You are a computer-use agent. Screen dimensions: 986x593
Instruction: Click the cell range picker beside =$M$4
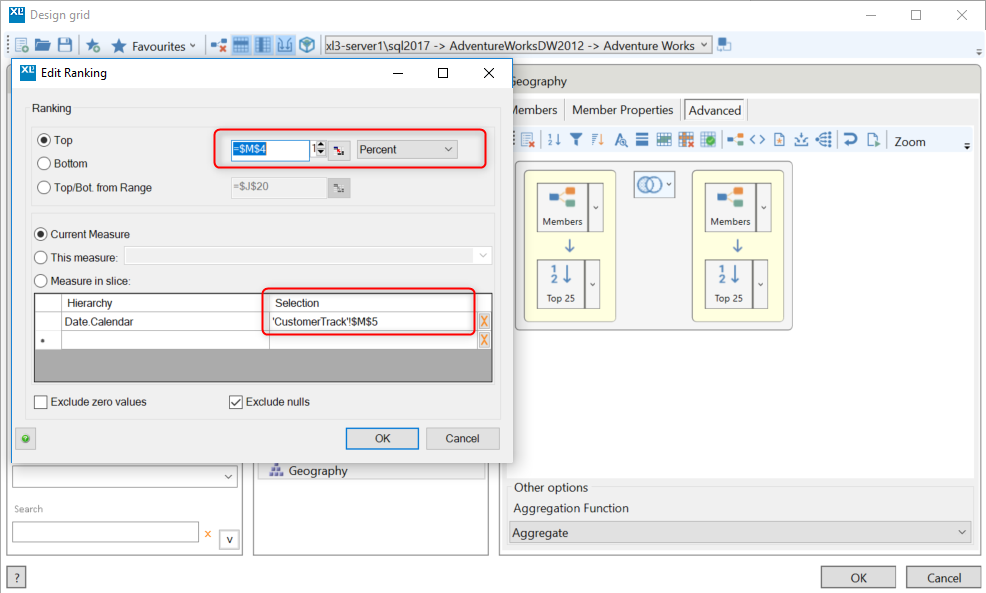click(339, 150)
